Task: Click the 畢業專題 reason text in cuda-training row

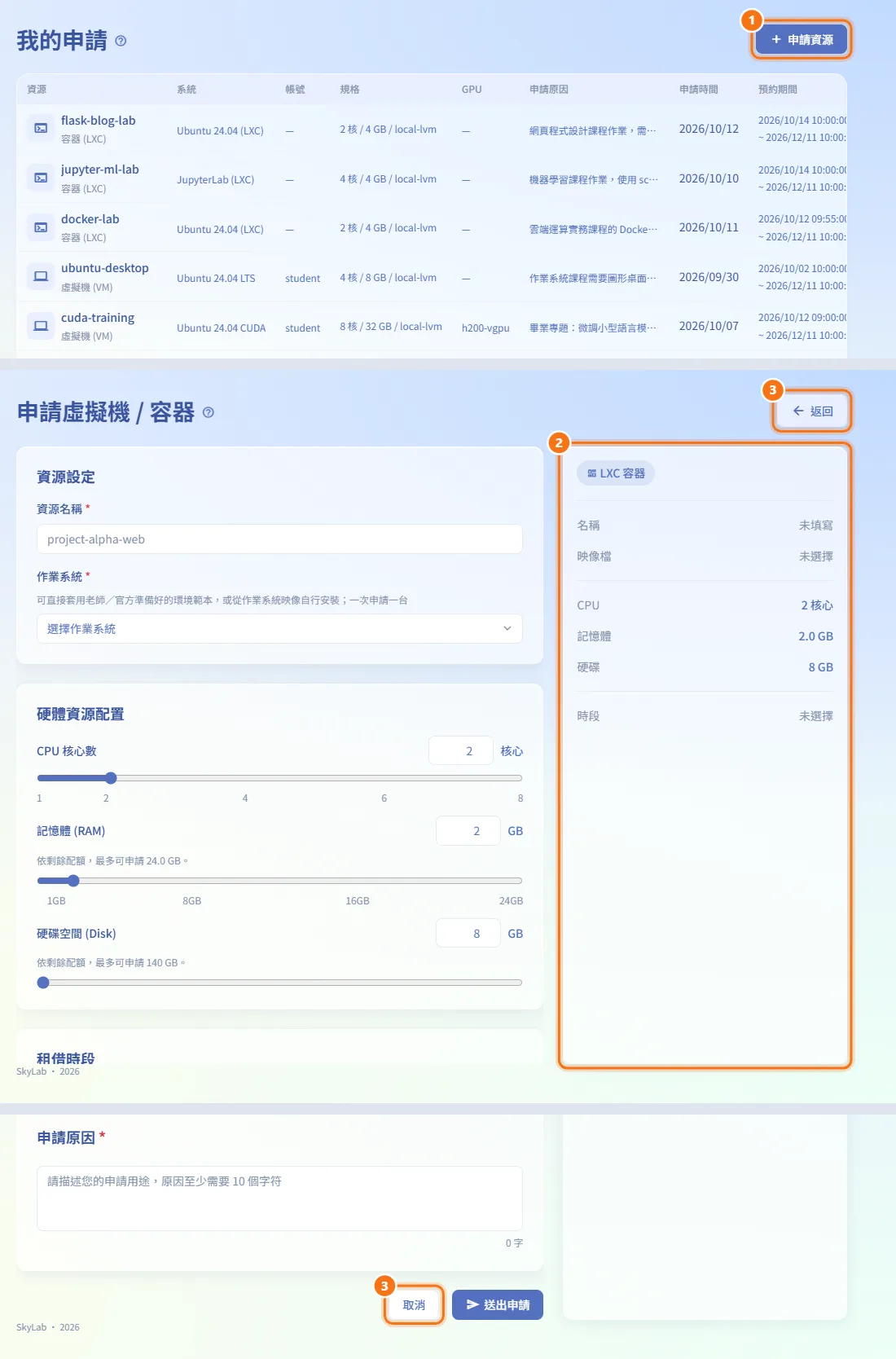Action: [x=593, y=328]
